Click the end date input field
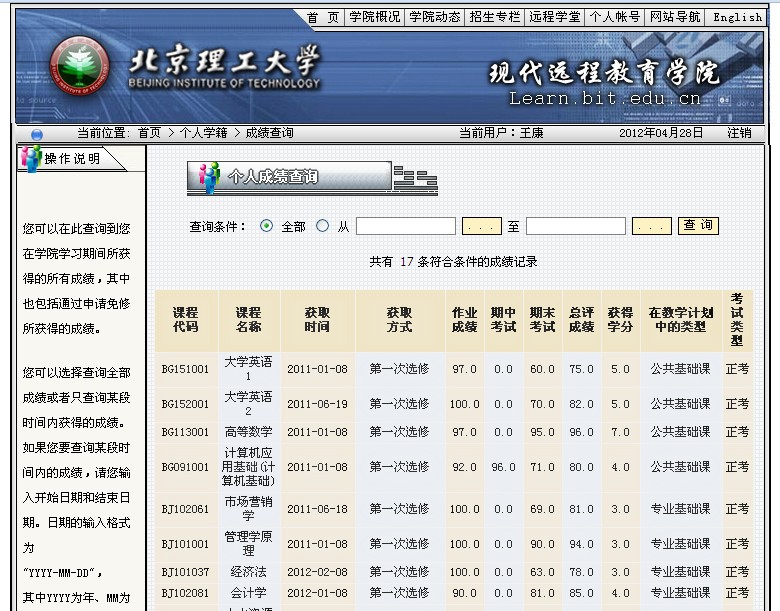The image size is (780, 611). (576, 226)
